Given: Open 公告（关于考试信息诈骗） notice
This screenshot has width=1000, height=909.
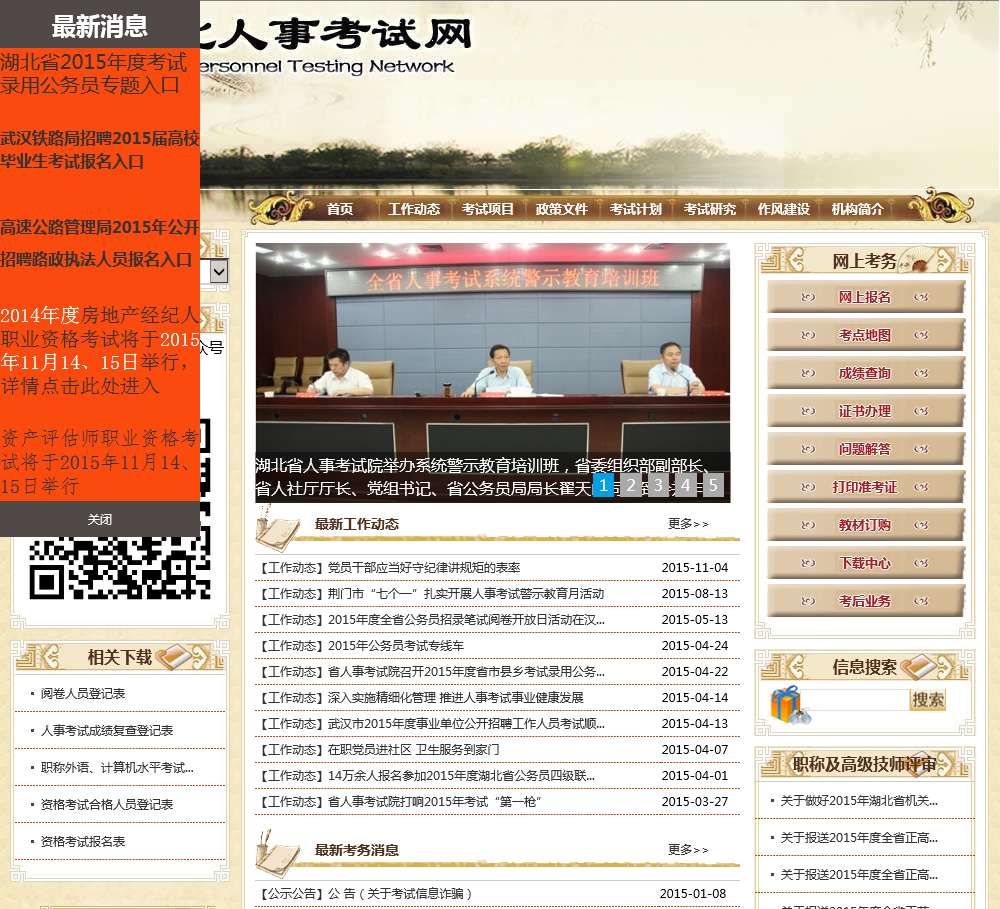Looking at the screenshot, I should [x=400, y=894].
